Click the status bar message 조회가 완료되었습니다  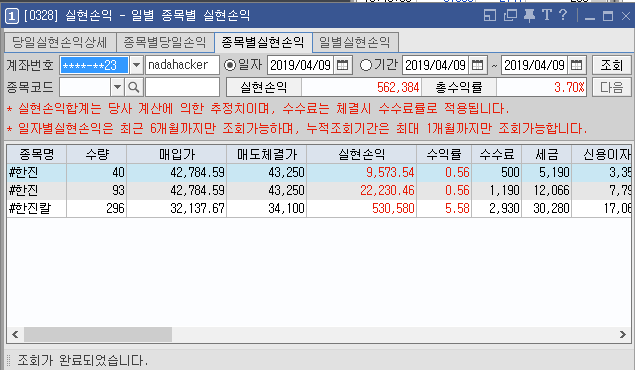click(x=83, y=360)
